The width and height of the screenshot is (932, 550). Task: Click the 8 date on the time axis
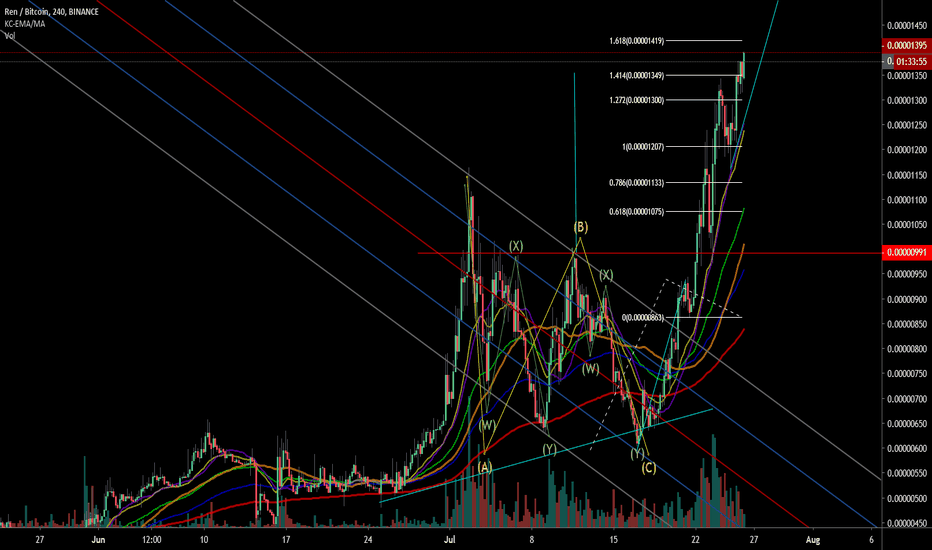[532, 540]
